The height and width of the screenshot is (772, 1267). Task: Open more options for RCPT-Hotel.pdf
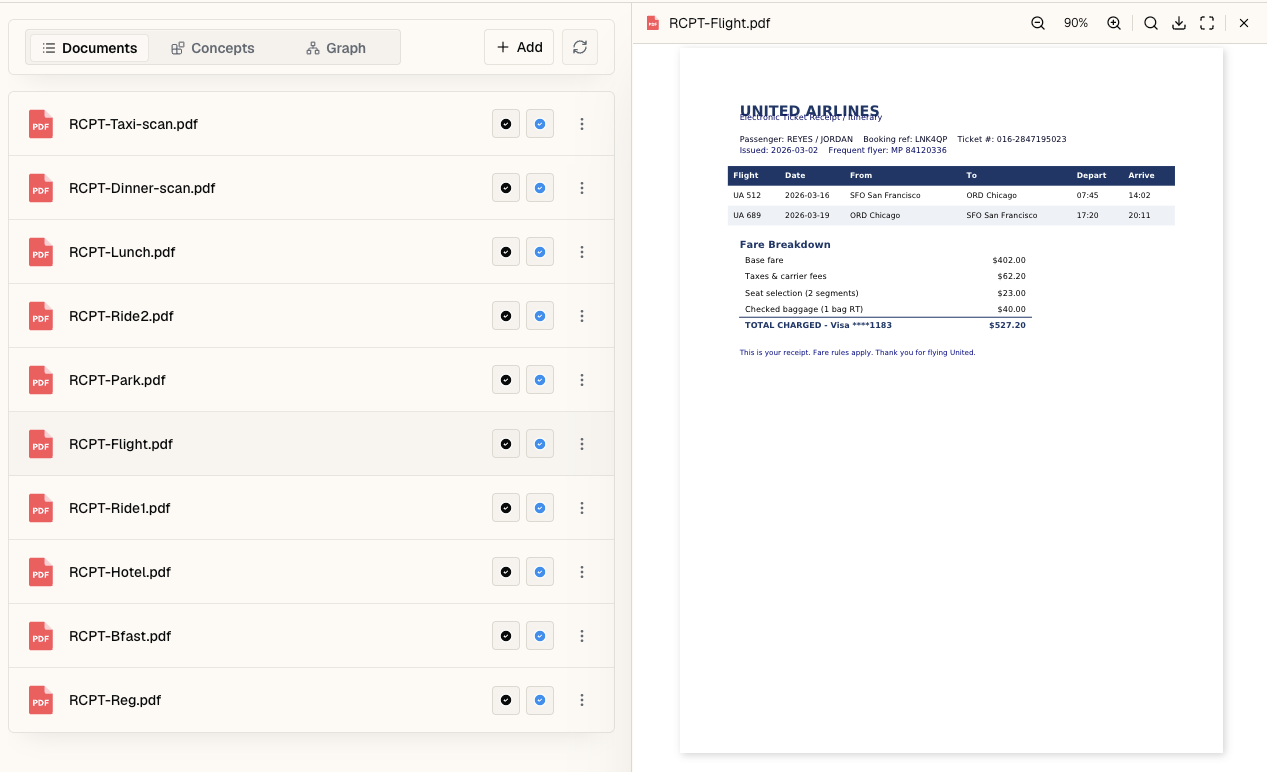pyautogui.click(x=582, y=572)
